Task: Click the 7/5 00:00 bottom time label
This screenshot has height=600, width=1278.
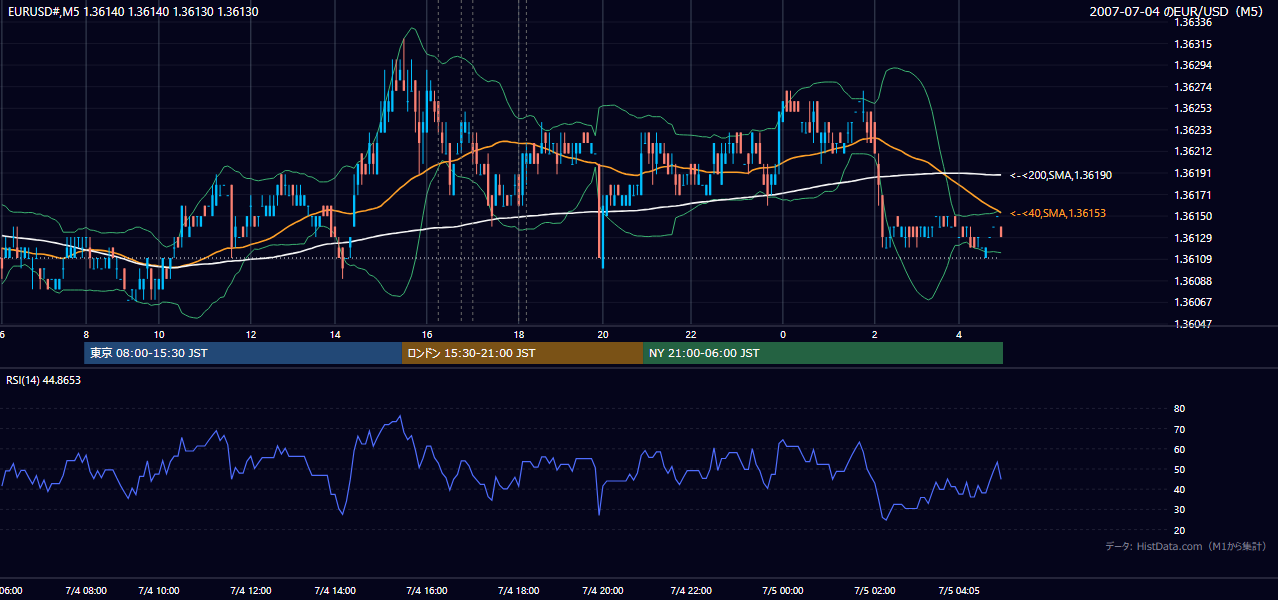Action: point(782,590)
